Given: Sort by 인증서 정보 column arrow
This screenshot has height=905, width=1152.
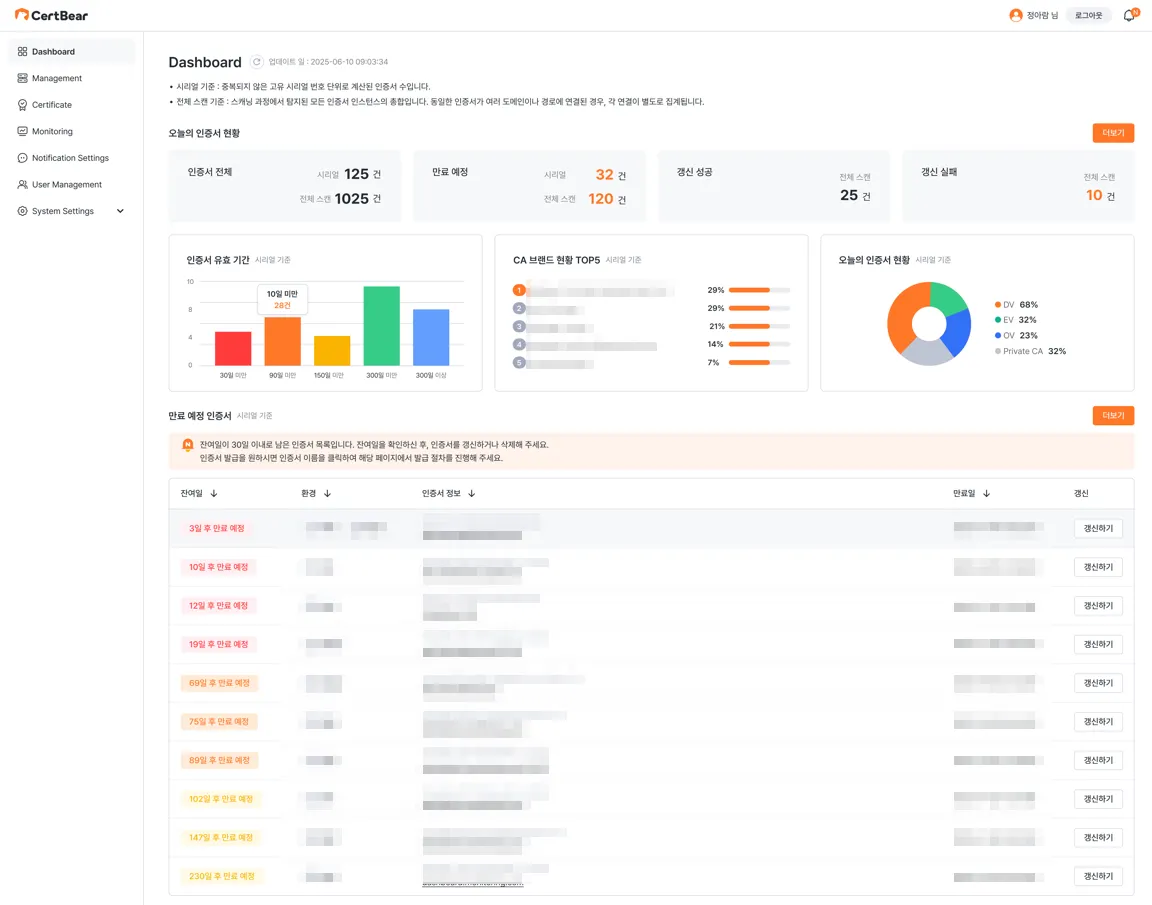Looking at the screenshot, I should tap(472, 494).
